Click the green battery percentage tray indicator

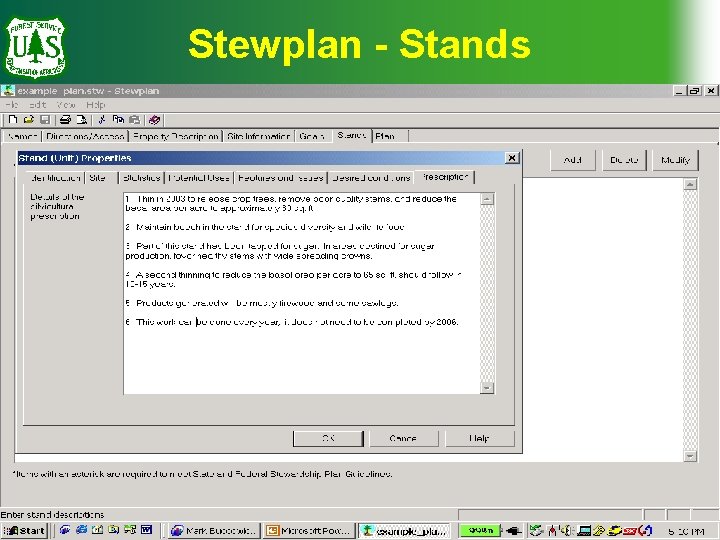tap(480, 530)
